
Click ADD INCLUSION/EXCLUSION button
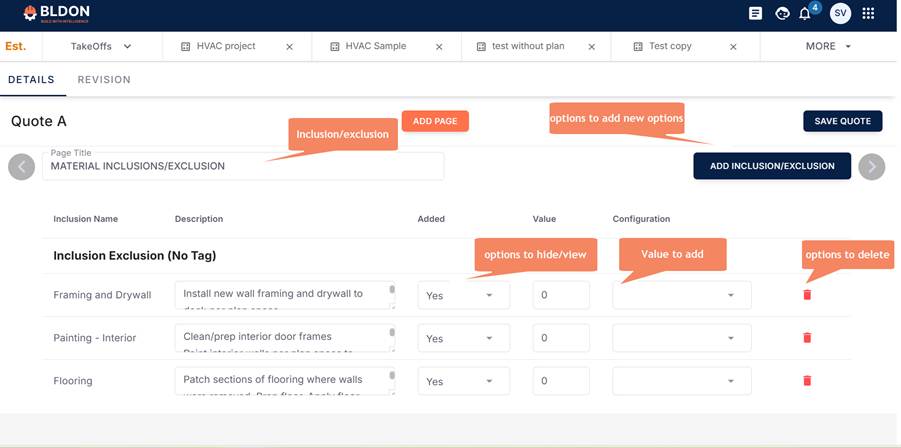771,166
